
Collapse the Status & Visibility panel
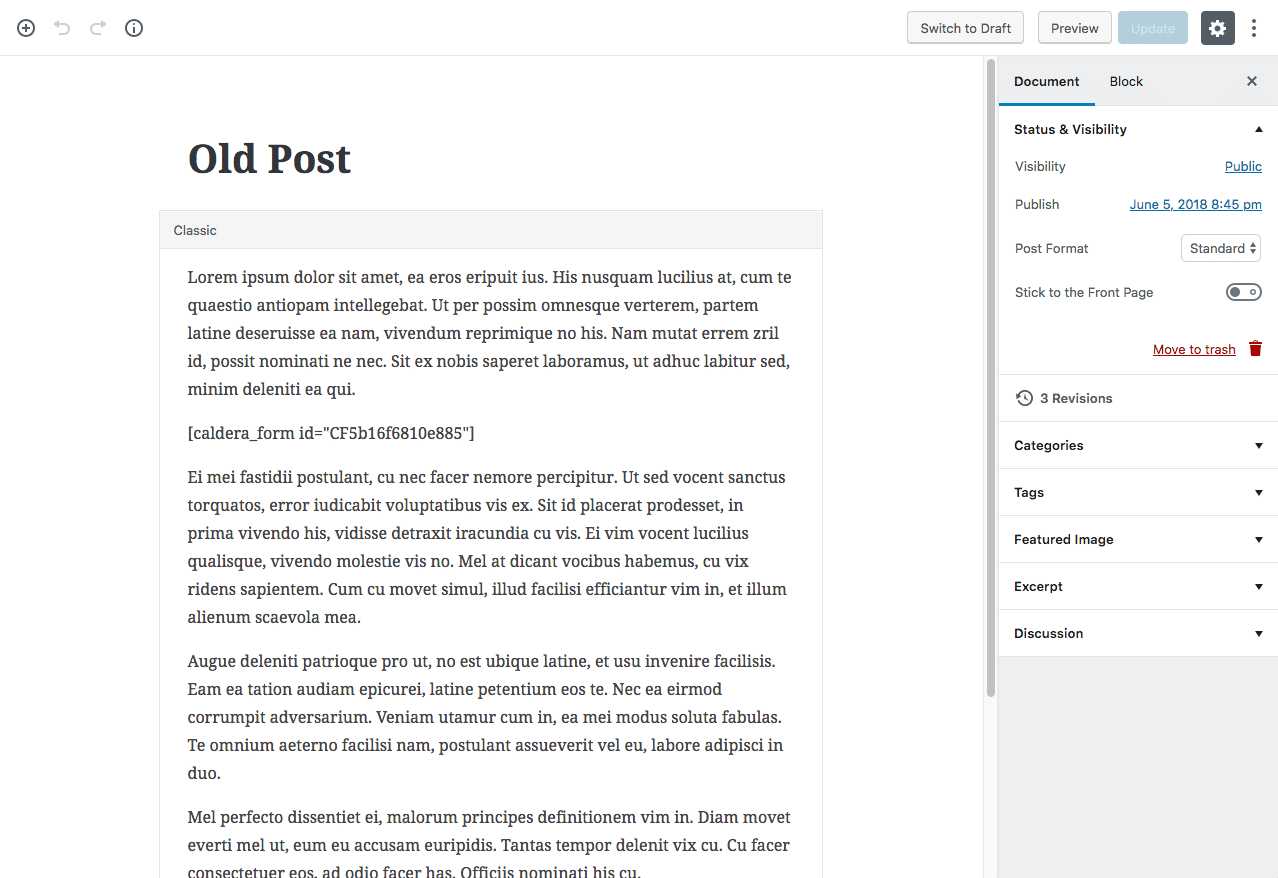[x=1138, y=129]
